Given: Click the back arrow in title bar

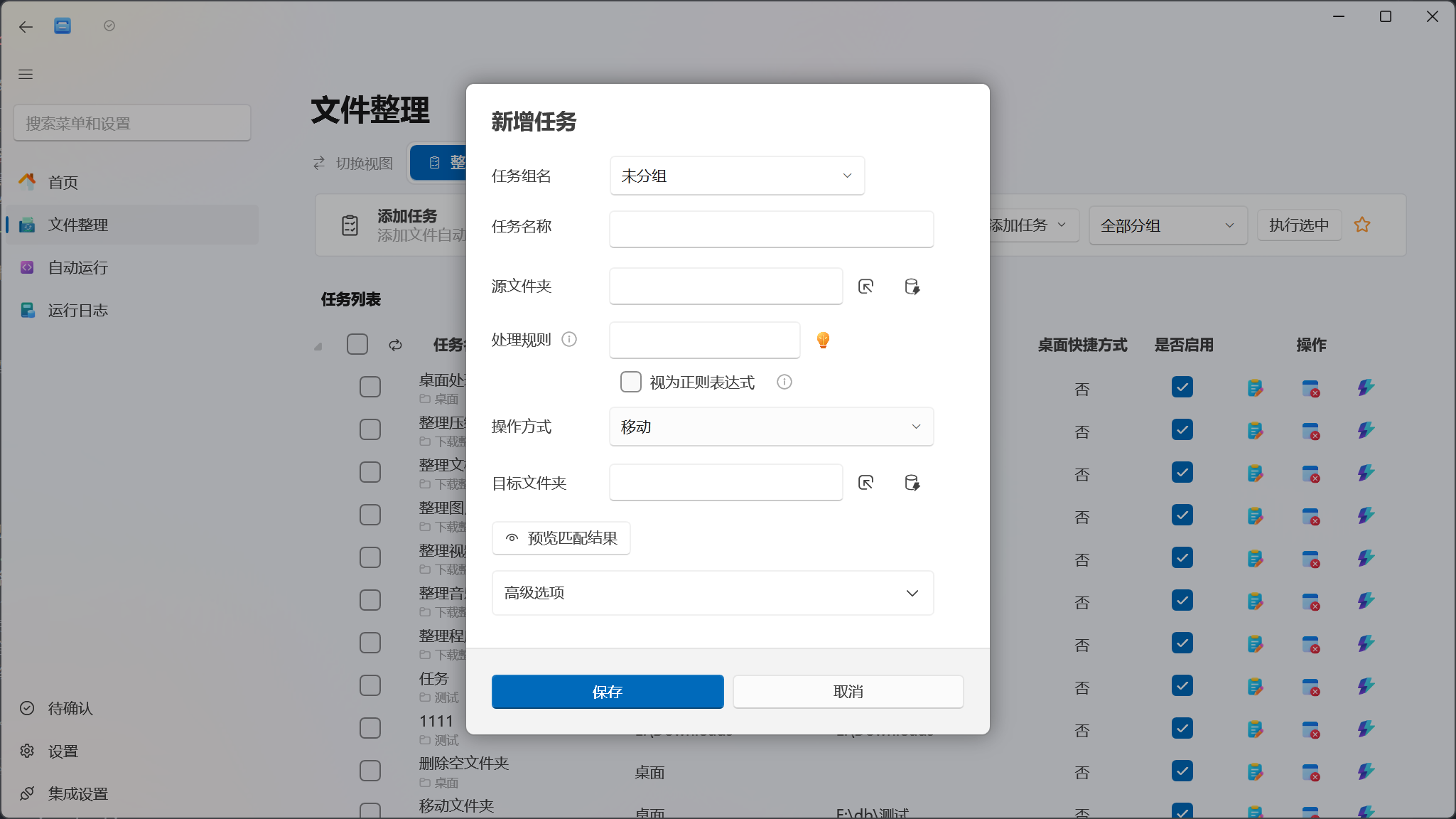Looking at the screenshot, I should pyautogui.click(x=26, y=27).
